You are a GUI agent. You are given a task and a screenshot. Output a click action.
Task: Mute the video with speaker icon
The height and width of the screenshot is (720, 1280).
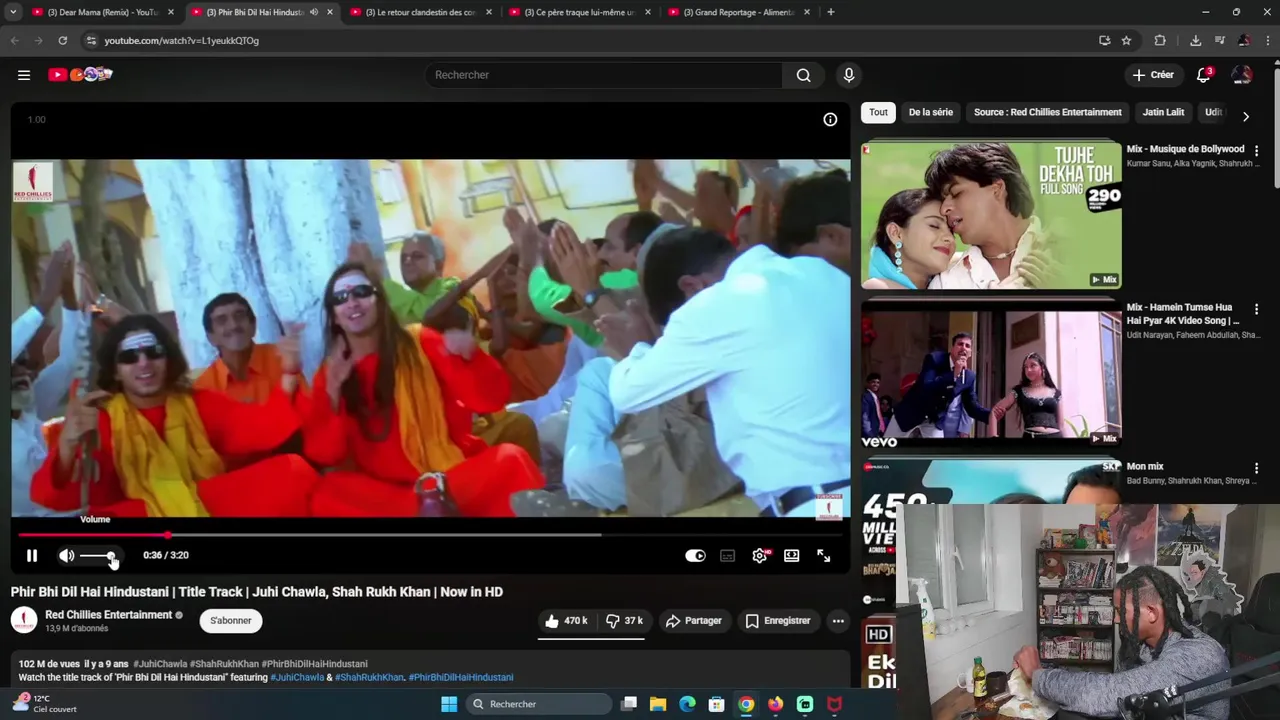(x=66, y=556)
